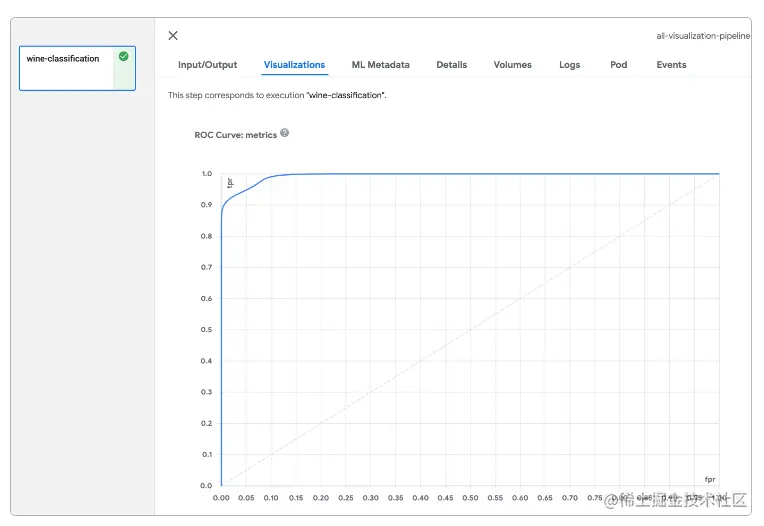Switch to the Pod tab

click(619, 65)
